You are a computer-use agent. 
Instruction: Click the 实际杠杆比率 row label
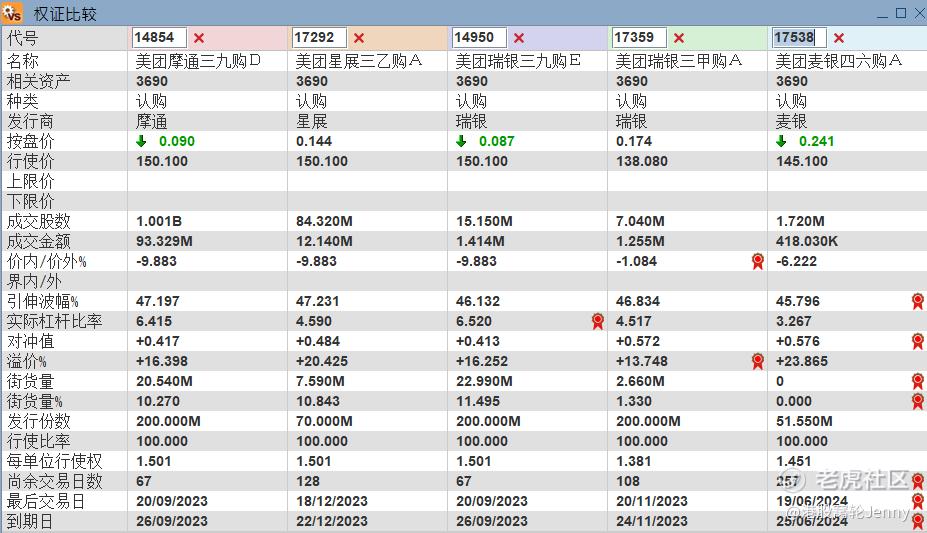point(54,321)
